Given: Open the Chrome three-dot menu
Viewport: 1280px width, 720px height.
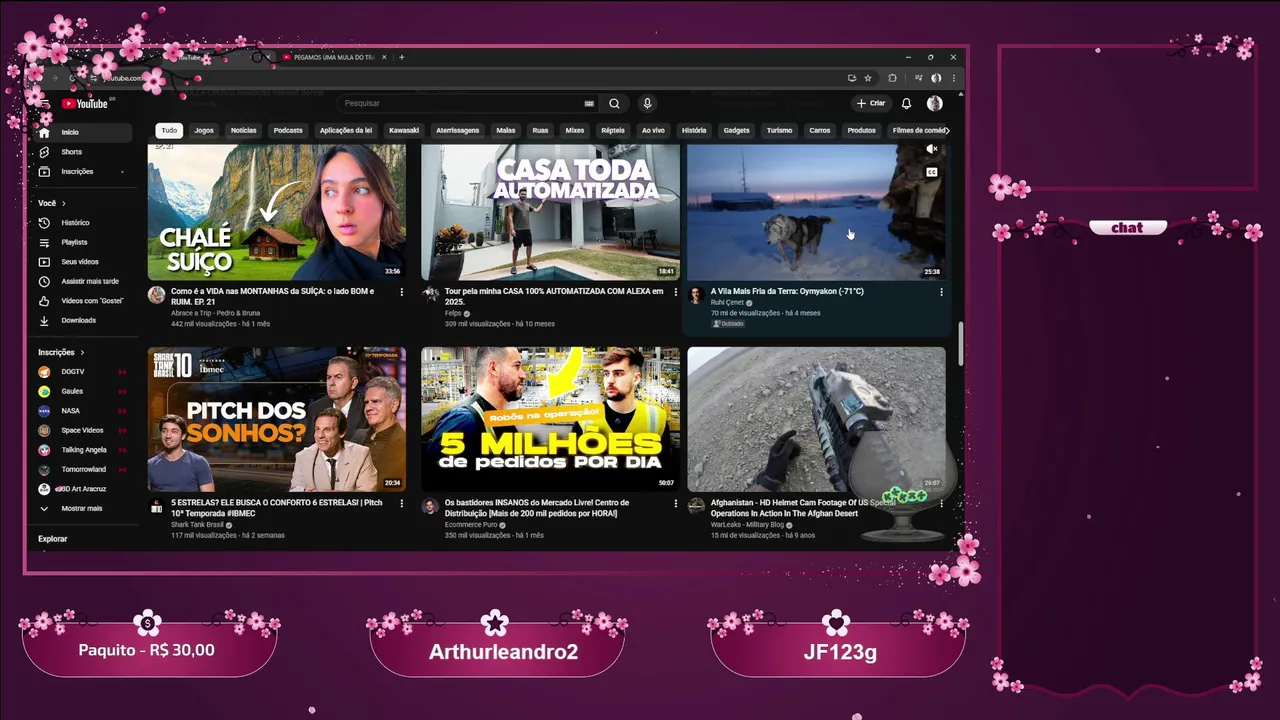Looking at the screenshot, I should pos(953,78).
